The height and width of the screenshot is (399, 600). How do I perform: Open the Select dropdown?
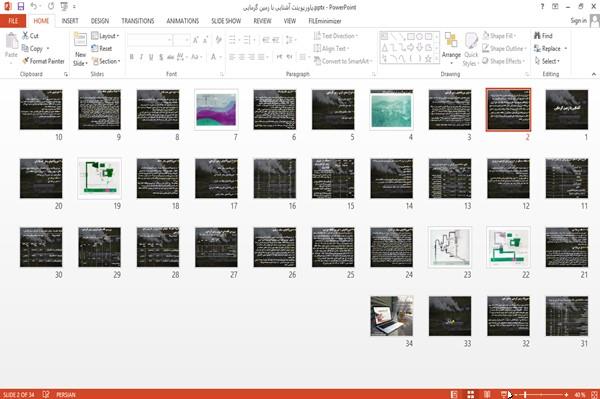[x=547, y=61]
